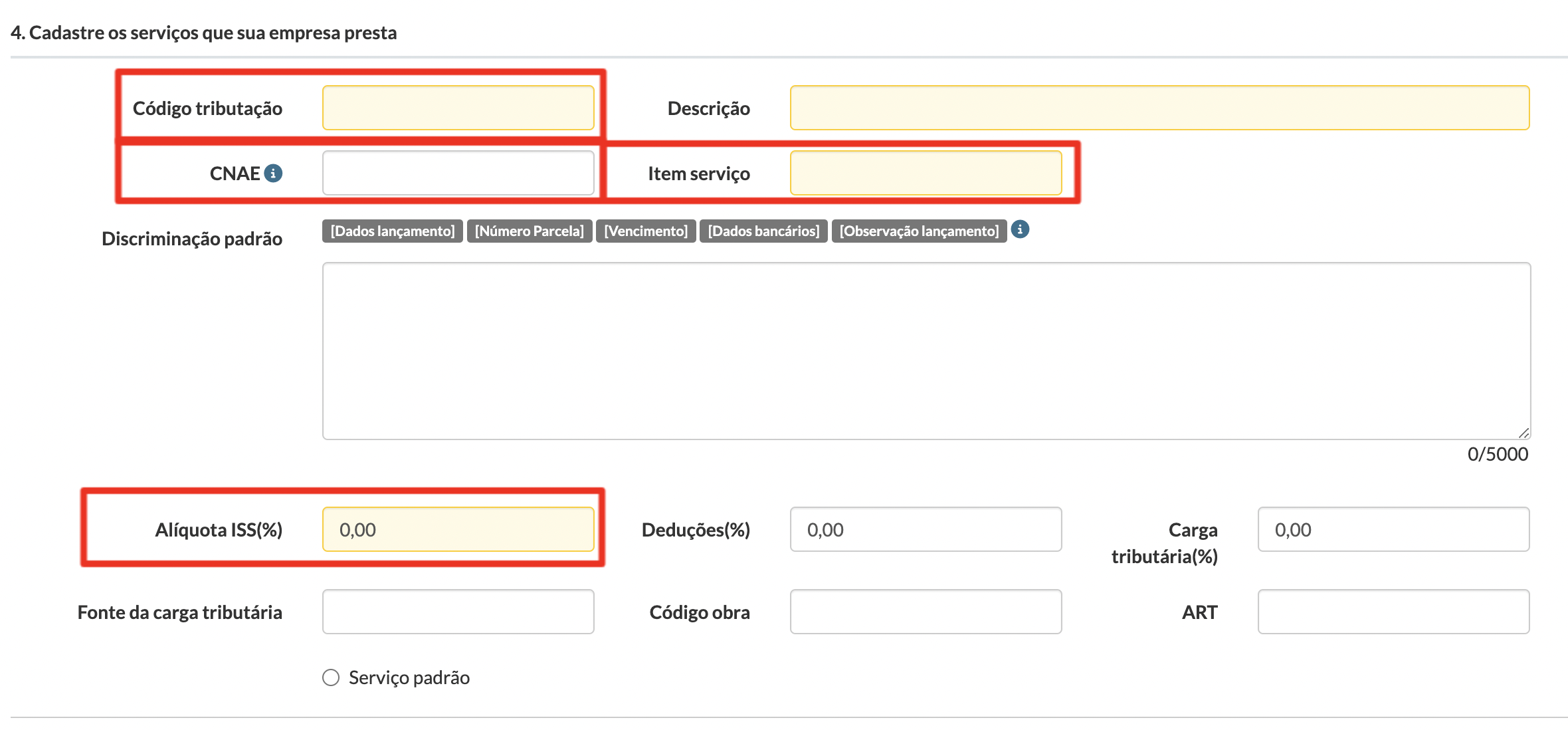Grab the text area resize handle
Viewport: 1568px width, 730px height.
pos(1523,433)
